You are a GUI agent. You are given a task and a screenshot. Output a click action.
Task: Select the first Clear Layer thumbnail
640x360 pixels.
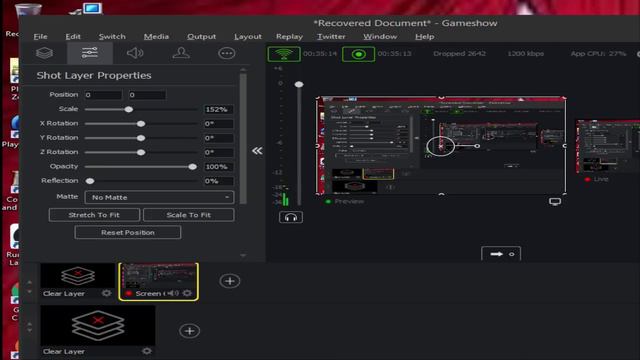[x=78, y=276]
